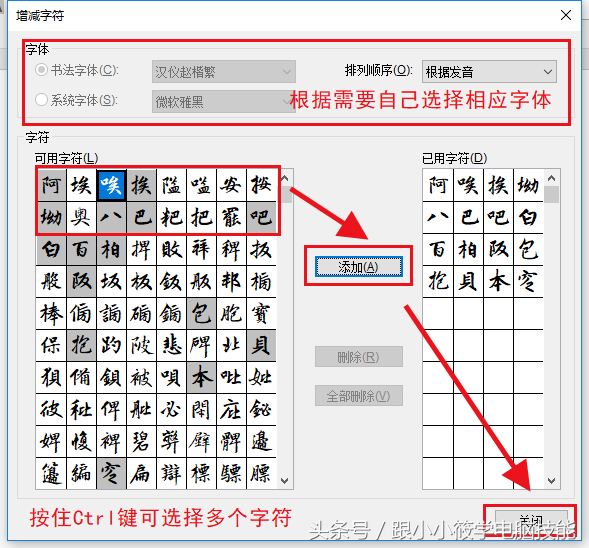Select character 本 in used characters list
This screenshot has height=548, width=589.
(498, 281)
